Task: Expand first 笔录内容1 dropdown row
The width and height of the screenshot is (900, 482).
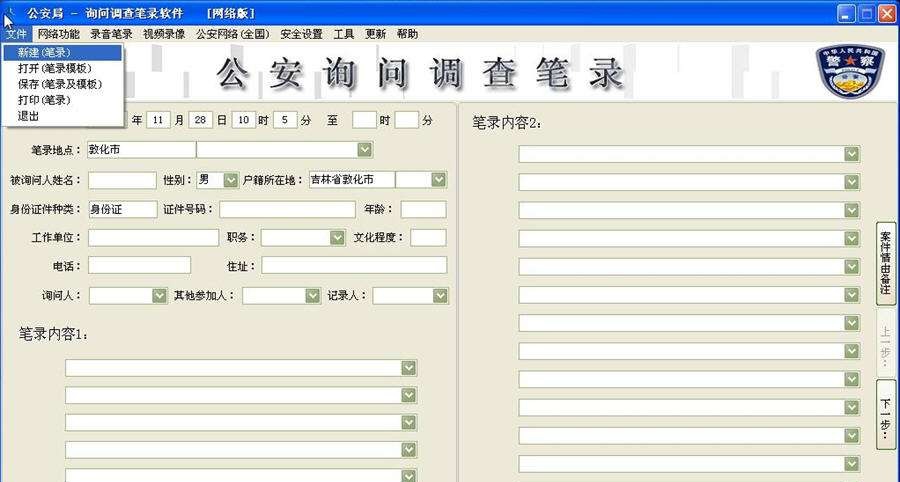Action: pyautogui.click(x=409, y=368)
